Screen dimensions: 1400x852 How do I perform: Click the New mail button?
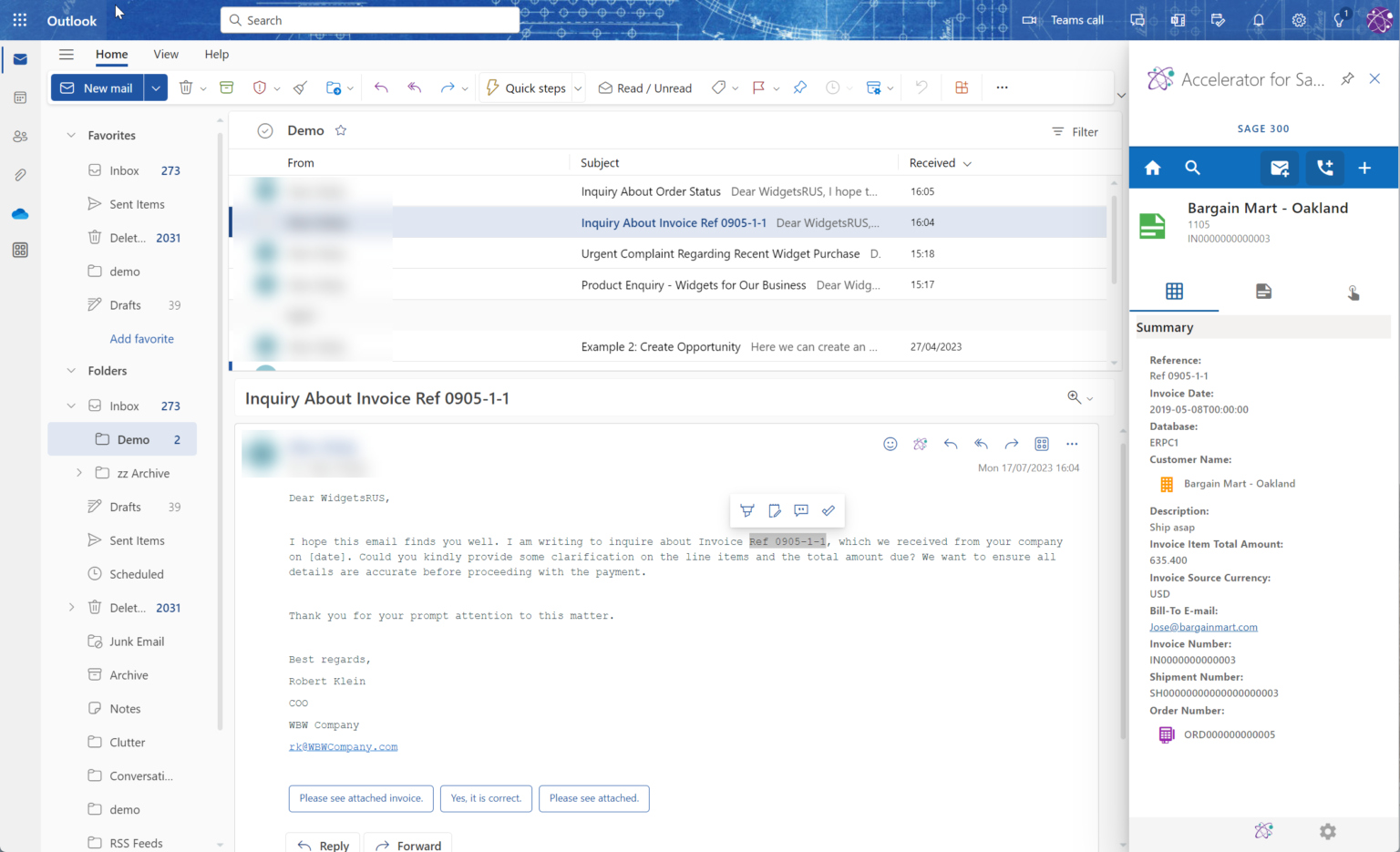pos(97,87)
